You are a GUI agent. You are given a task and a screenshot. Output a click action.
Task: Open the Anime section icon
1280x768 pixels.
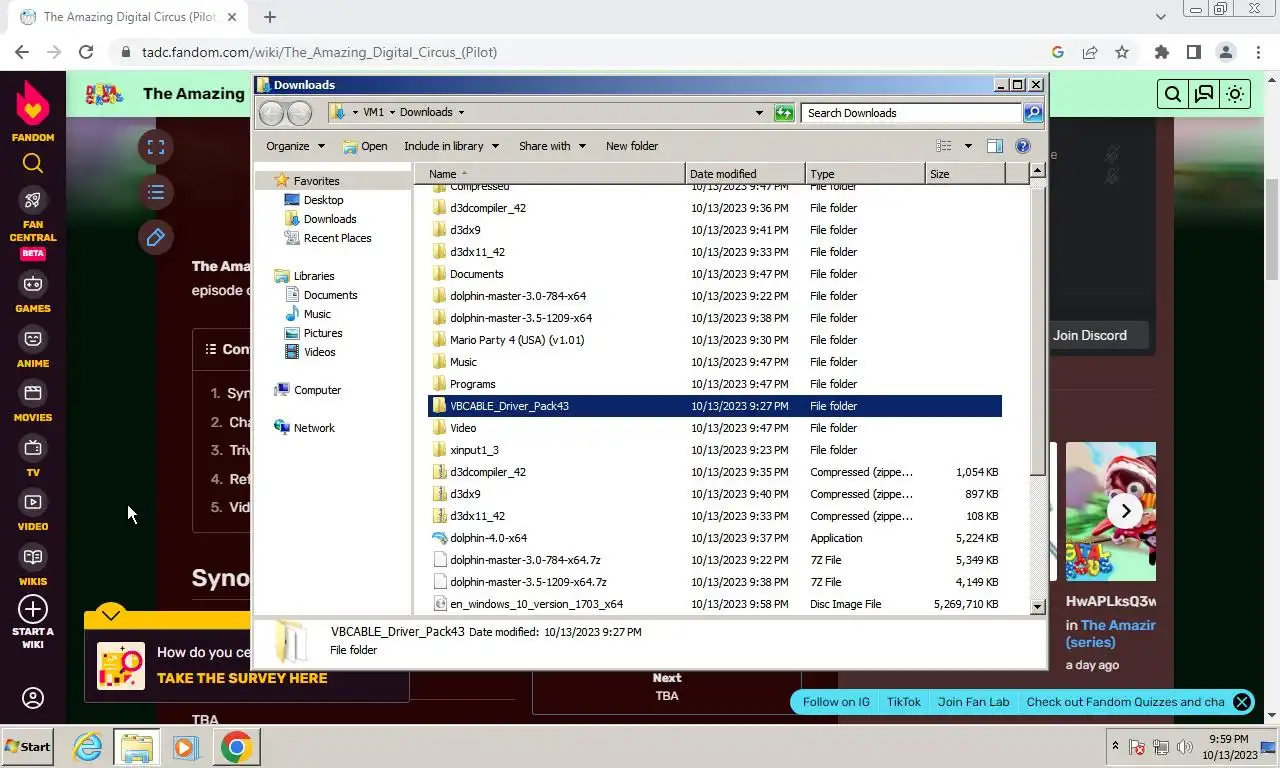[33, 339]
